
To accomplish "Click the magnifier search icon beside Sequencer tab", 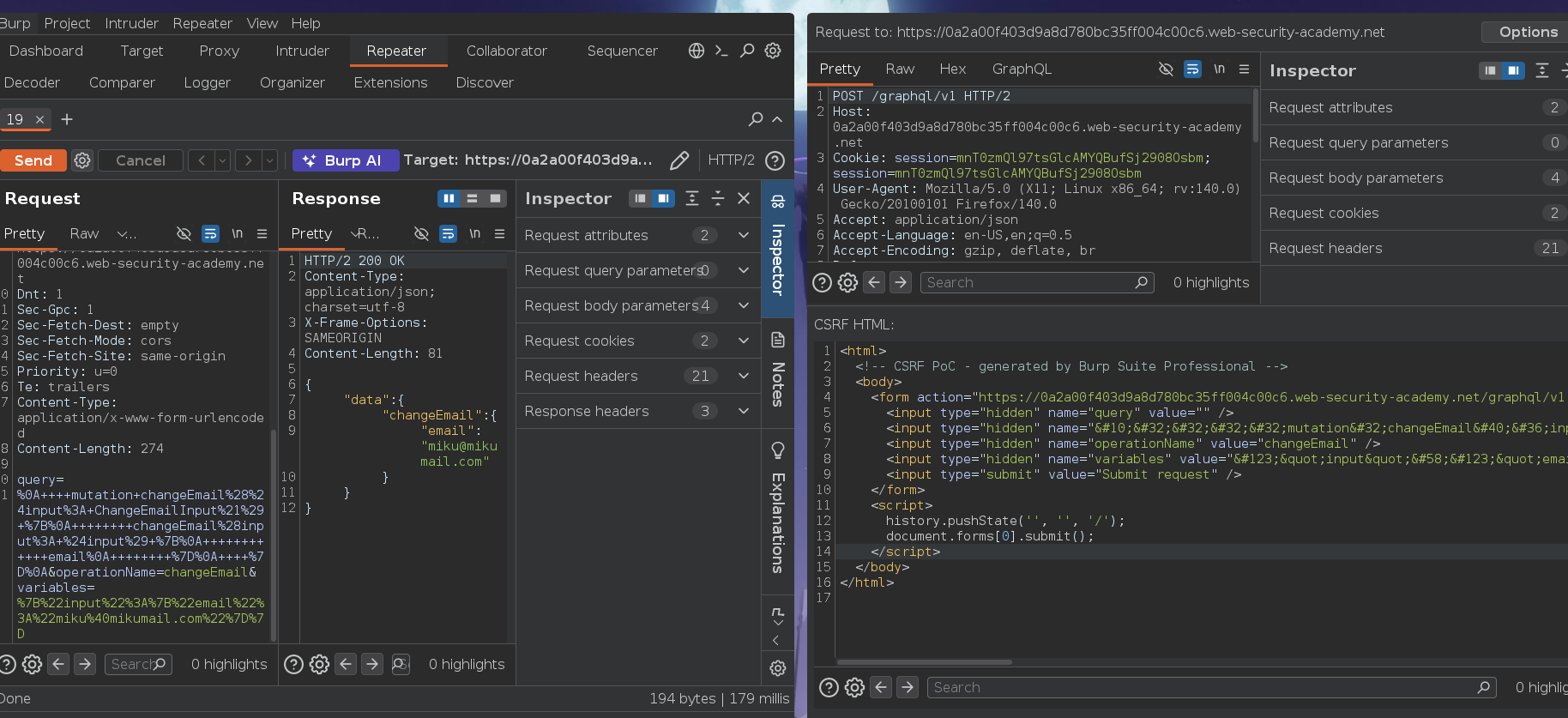I will (x=747, y=51).
